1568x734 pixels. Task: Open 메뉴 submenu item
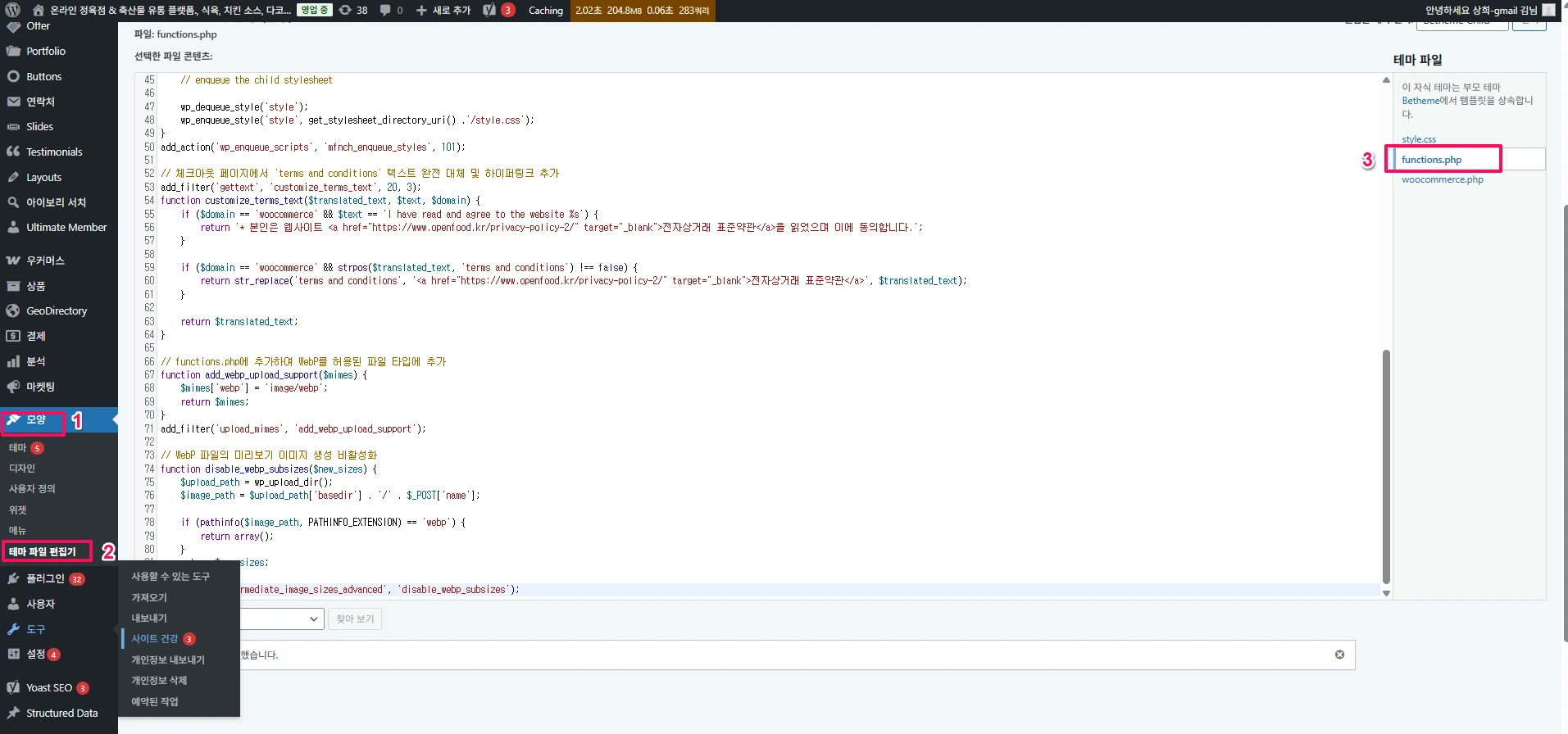pyautogui.click(x=18, y=530)
